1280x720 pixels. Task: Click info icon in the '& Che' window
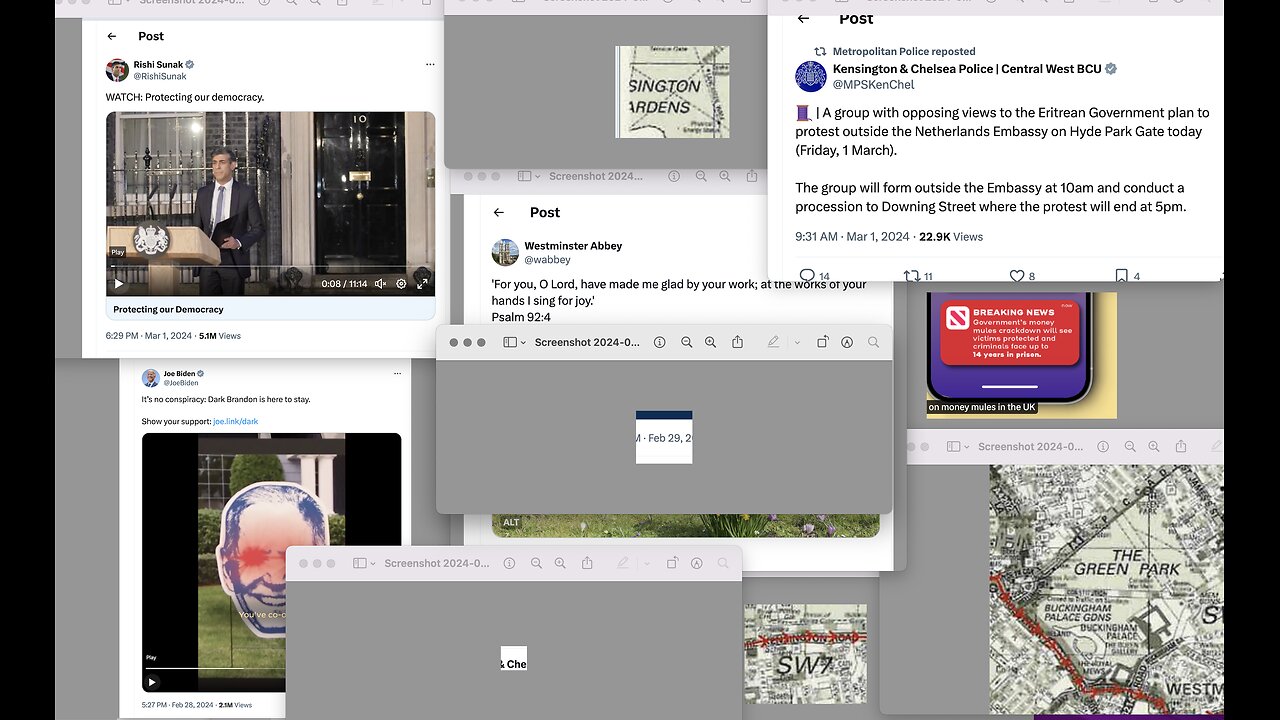click(x=510, y=564)
